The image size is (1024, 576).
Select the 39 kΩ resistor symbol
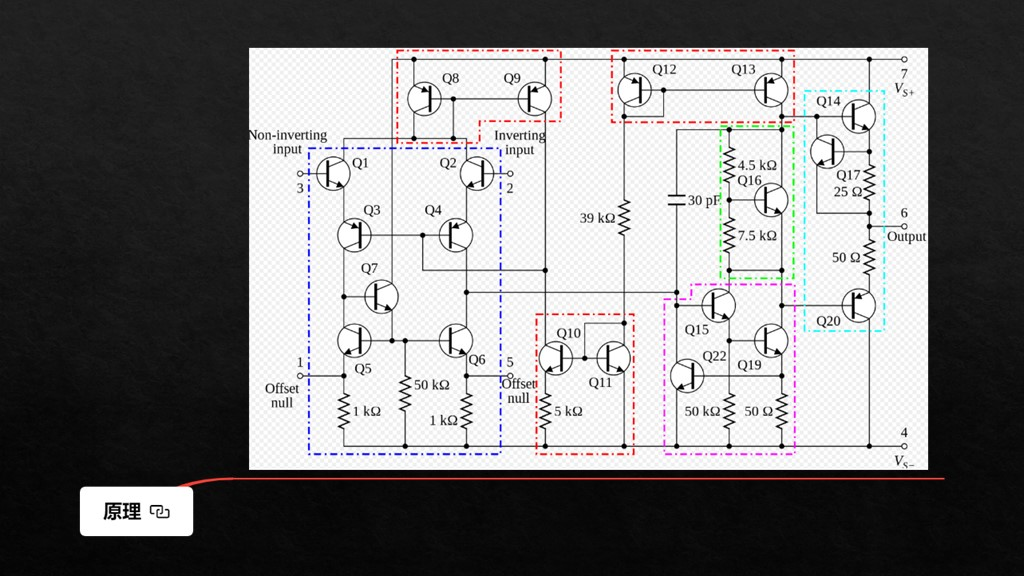pos(623,216)
